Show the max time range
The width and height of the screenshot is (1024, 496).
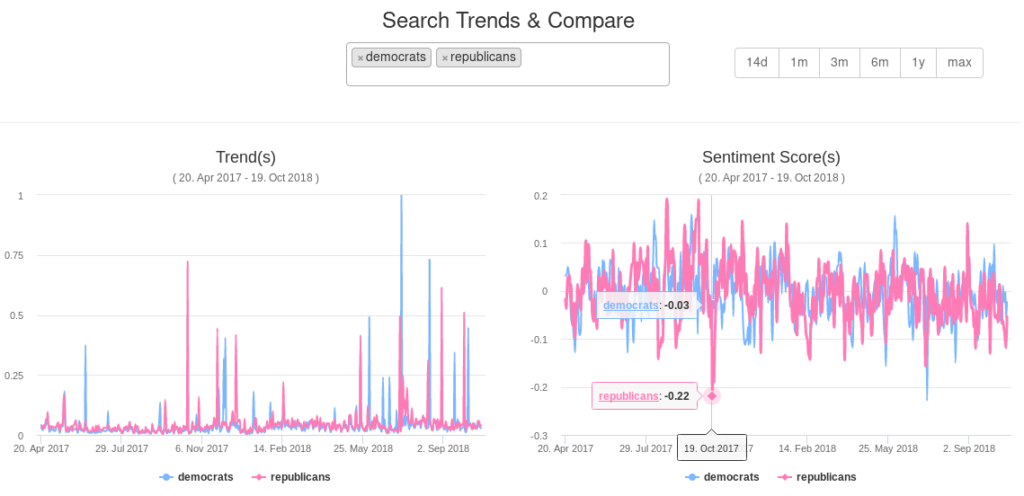coord(960,62)
